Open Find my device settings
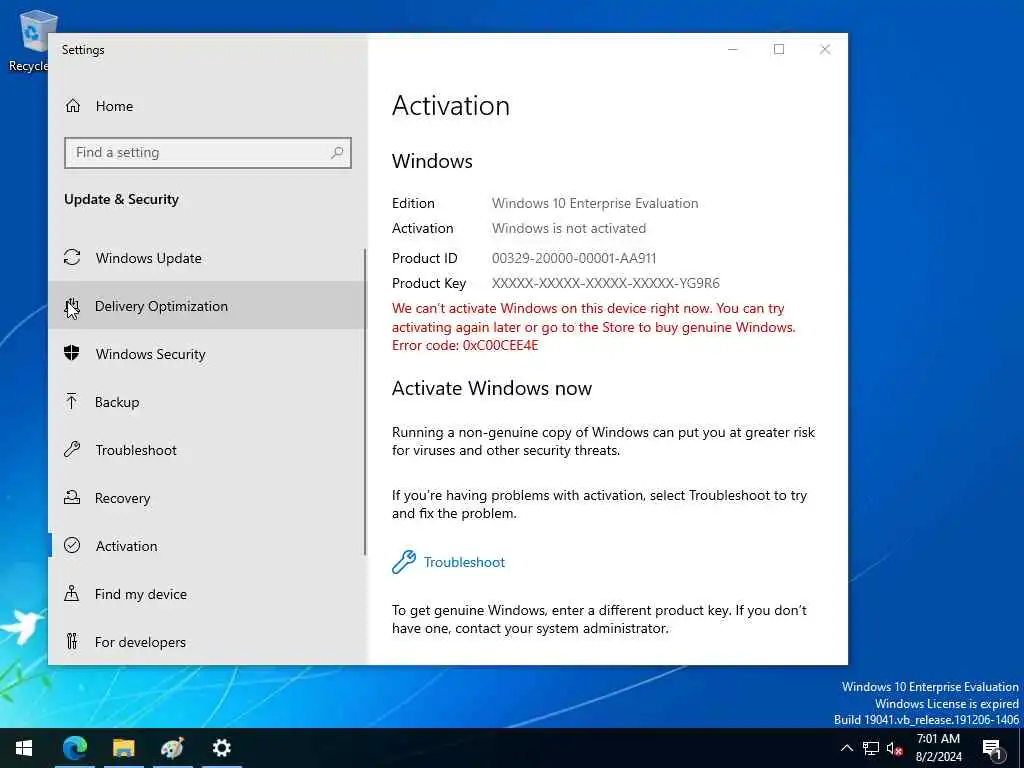 pos(206,594)
